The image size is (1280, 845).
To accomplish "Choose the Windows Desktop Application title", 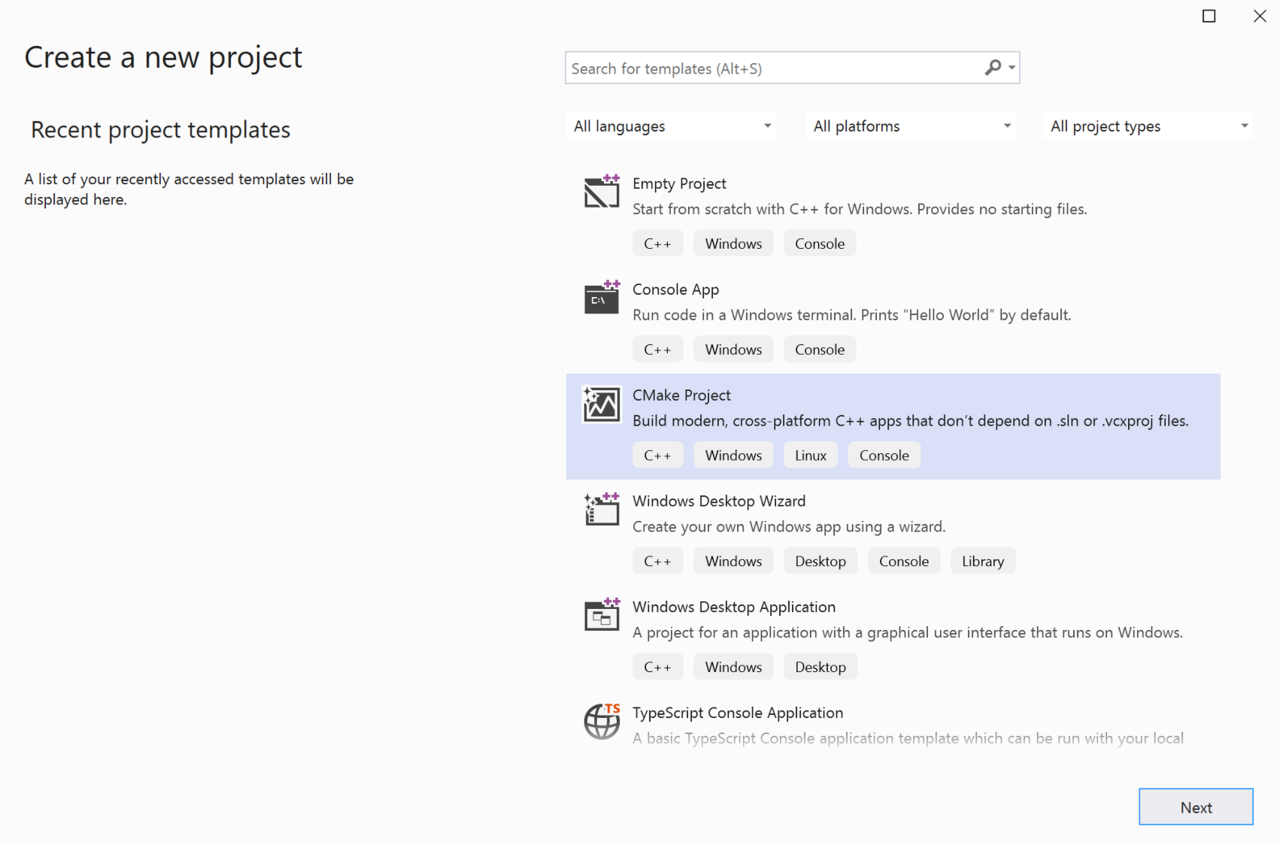I will pyautogui.click(x=734, y=607).
